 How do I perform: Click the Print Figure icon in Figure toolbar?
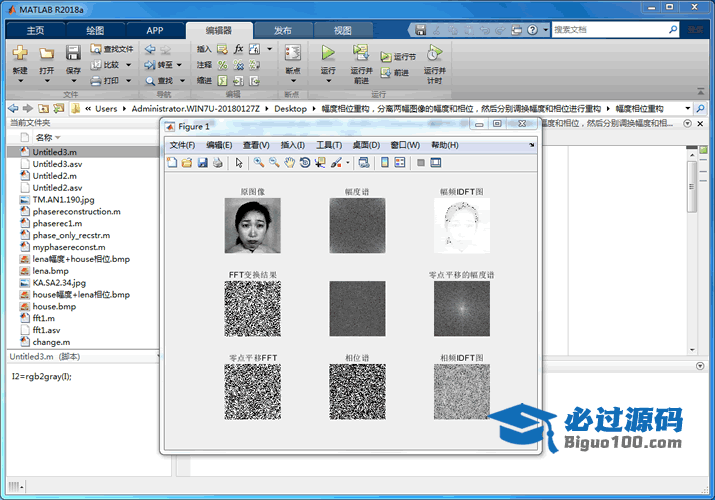coord(217,162)
